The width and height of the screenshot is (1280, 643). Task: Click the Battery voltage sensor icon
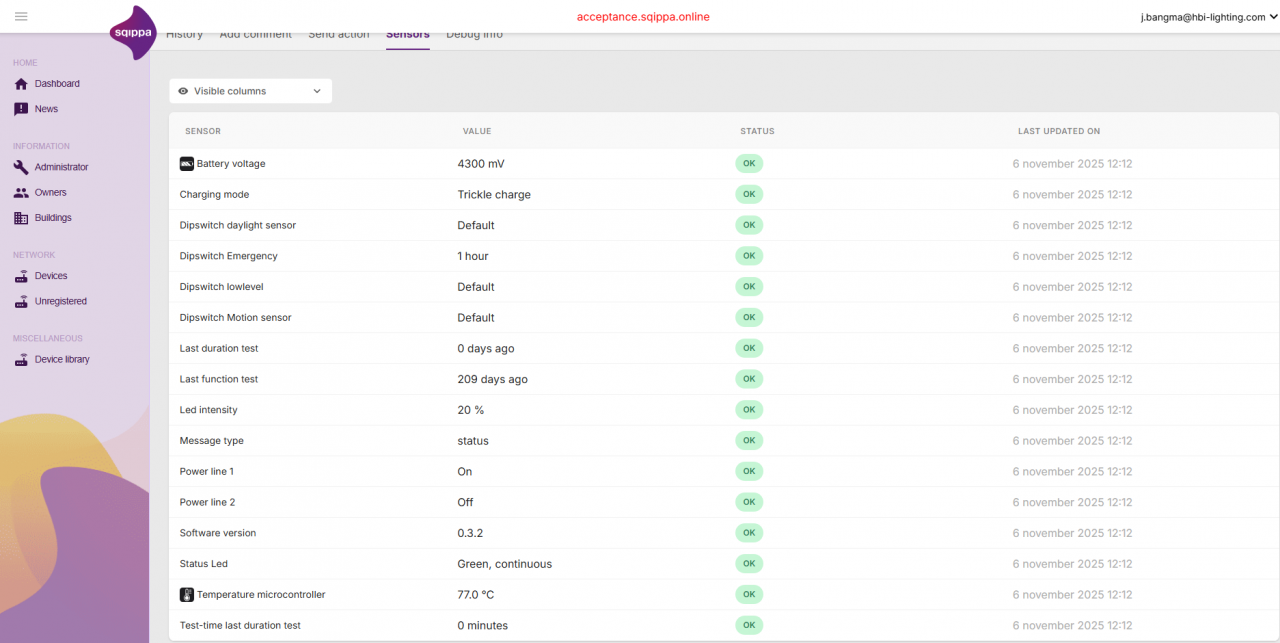pos(186,164)
